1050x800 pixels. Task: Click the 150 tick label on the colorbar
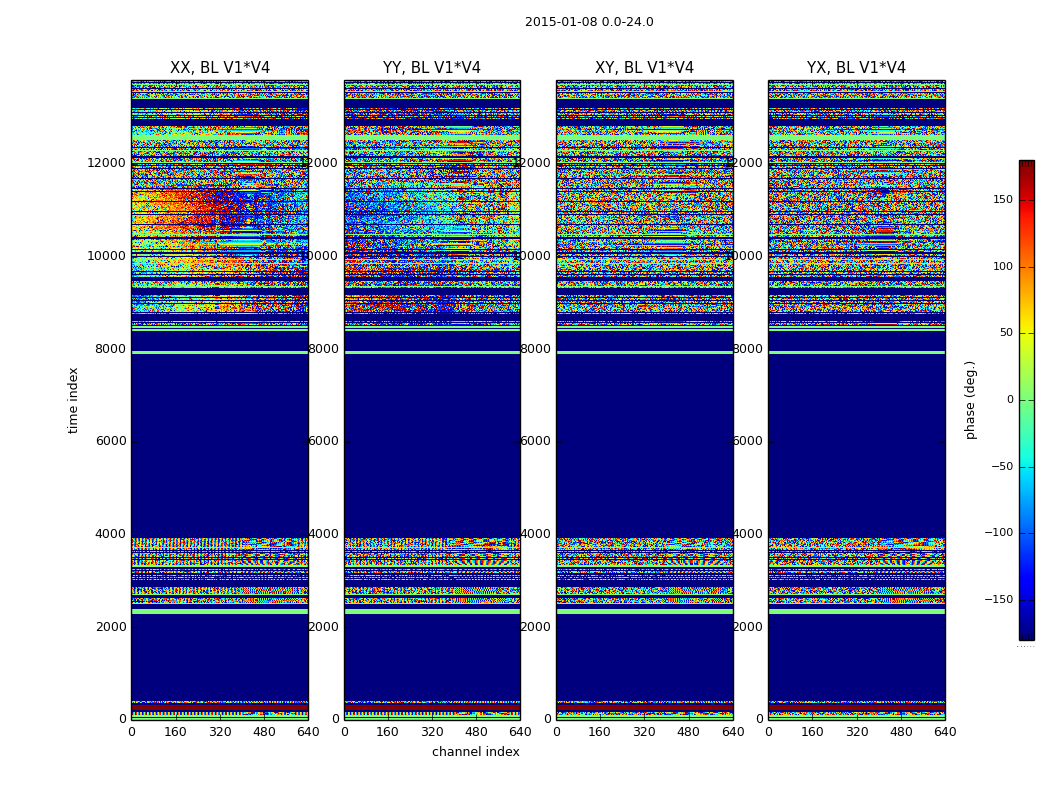pos(1002,200)
